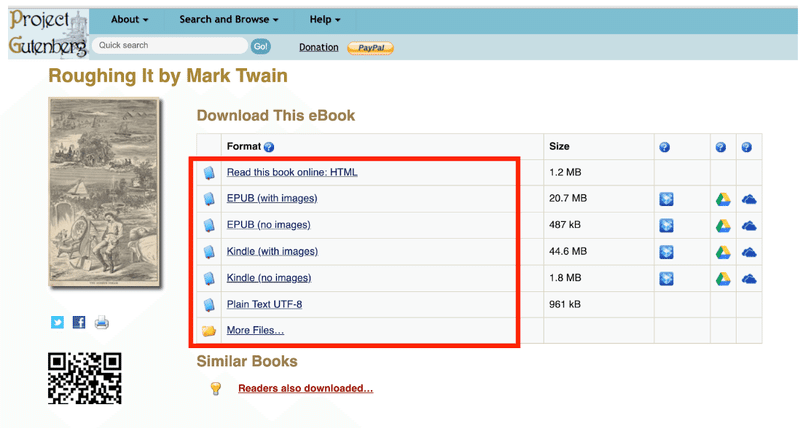800x428 pixels.
Task: Click the 487 kB size cell
Action: click(x=598, y=225)
